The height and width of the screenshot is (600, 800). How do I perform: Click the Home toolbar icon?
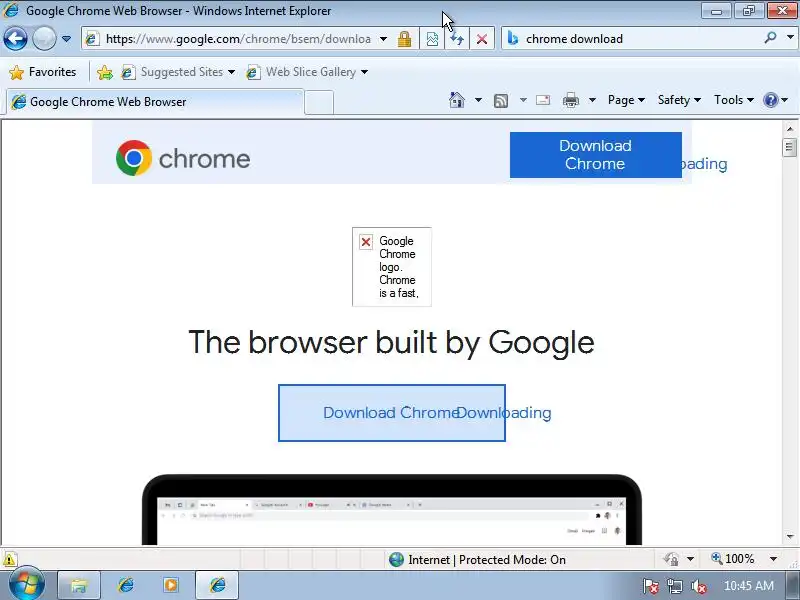(457, 100)
